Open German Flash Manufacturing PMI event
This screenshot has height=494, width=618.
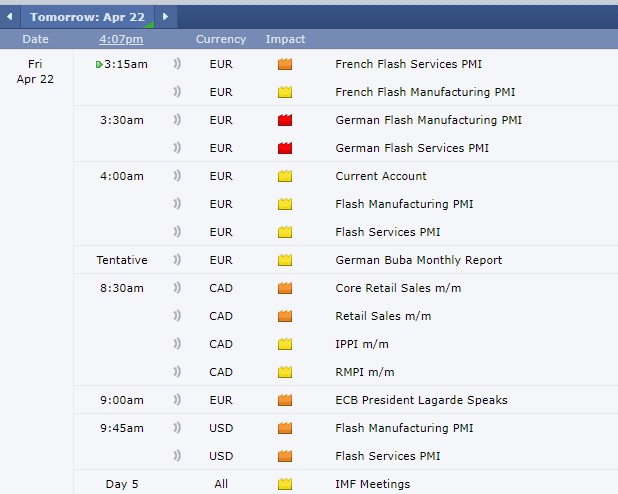coord(428,120)
